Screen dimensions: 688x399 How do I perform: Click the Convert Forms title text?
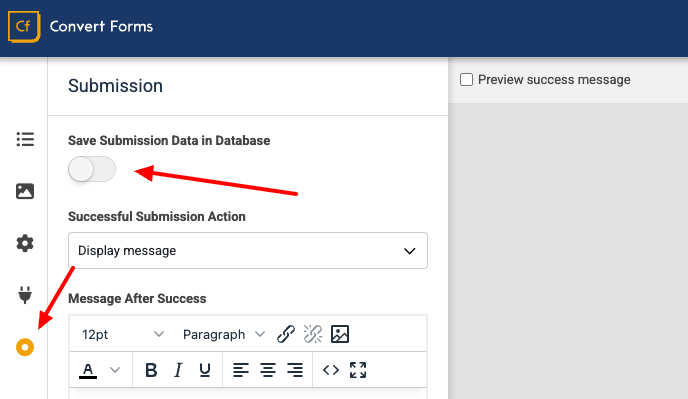coord(101,26)
